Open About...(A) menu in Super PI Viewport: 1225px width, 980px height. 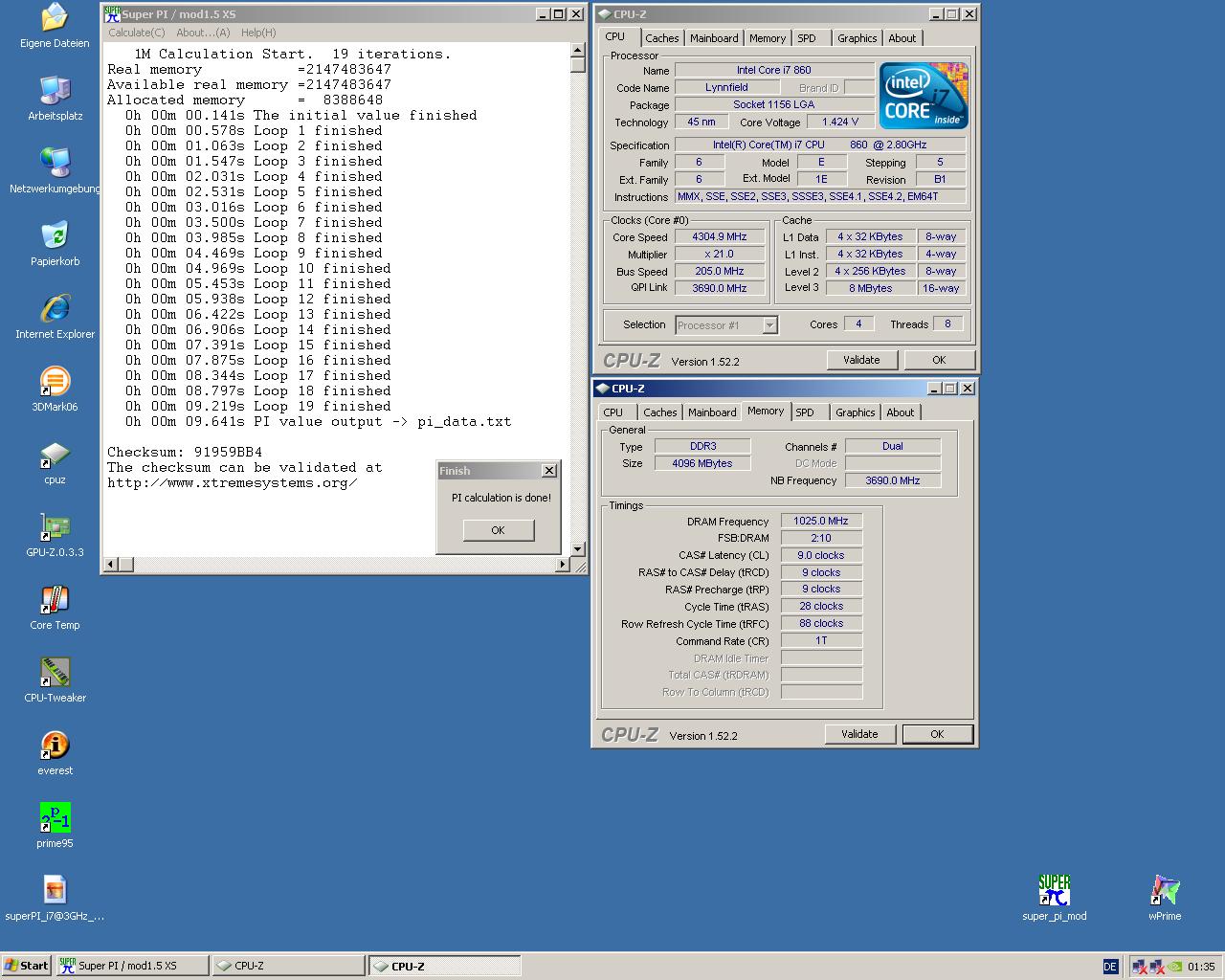click(x=203, y=33)
